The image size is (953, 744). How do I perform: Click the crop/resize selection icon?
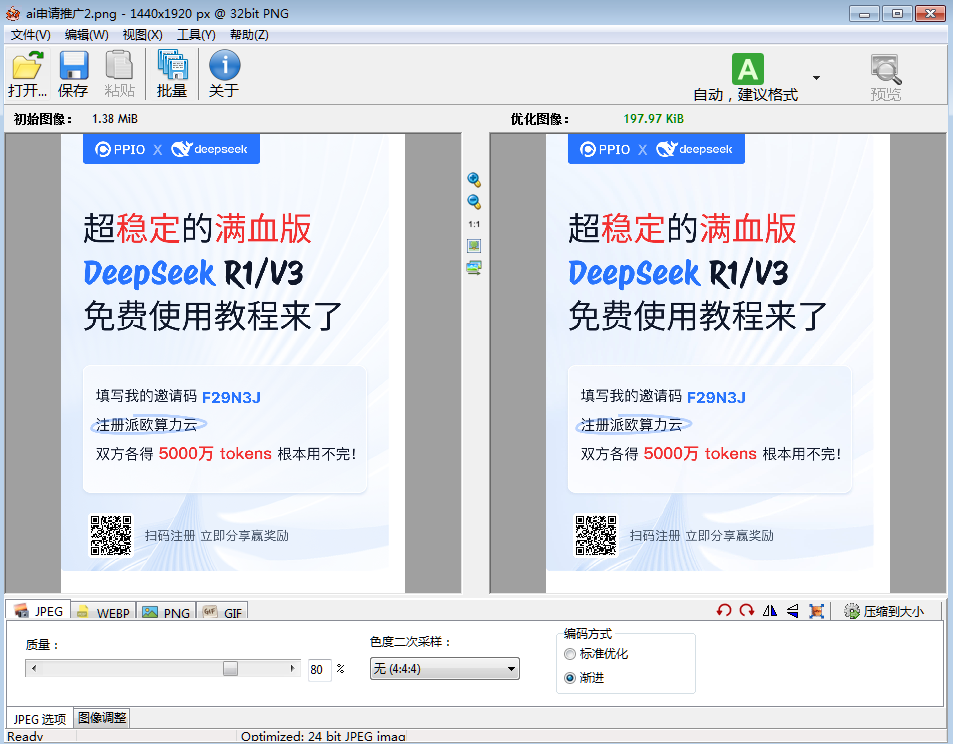click(817, 610)
